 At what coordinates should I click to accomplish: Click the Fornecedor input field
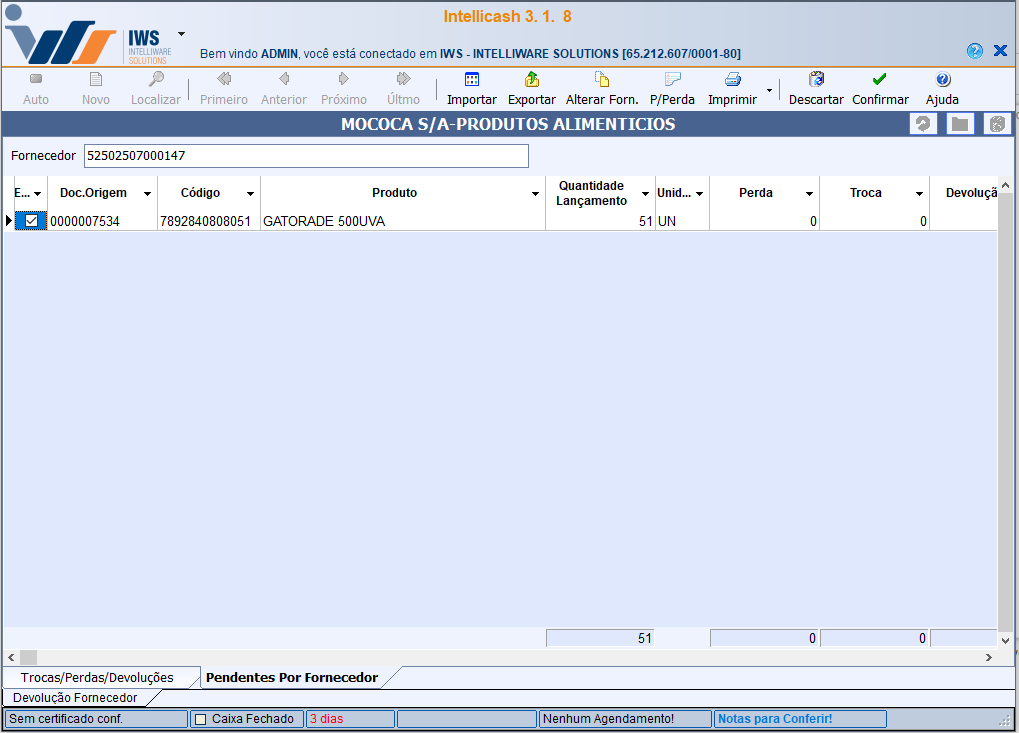coord(305,156)
